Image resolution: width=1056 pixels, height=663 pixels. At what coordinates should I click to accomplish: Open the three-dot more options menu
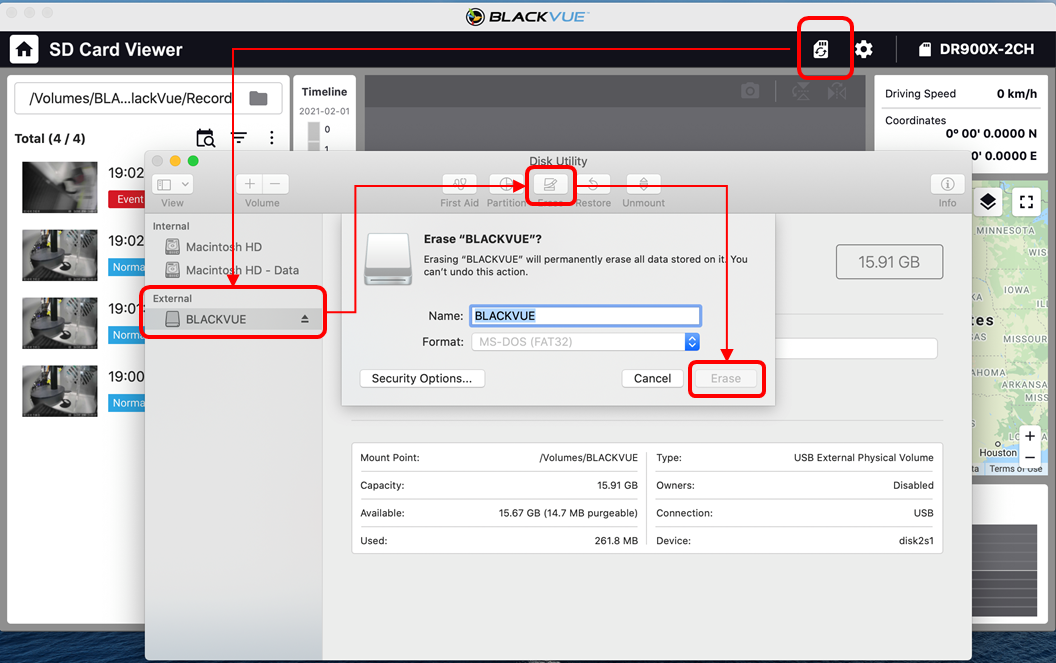tap(271, 138)
